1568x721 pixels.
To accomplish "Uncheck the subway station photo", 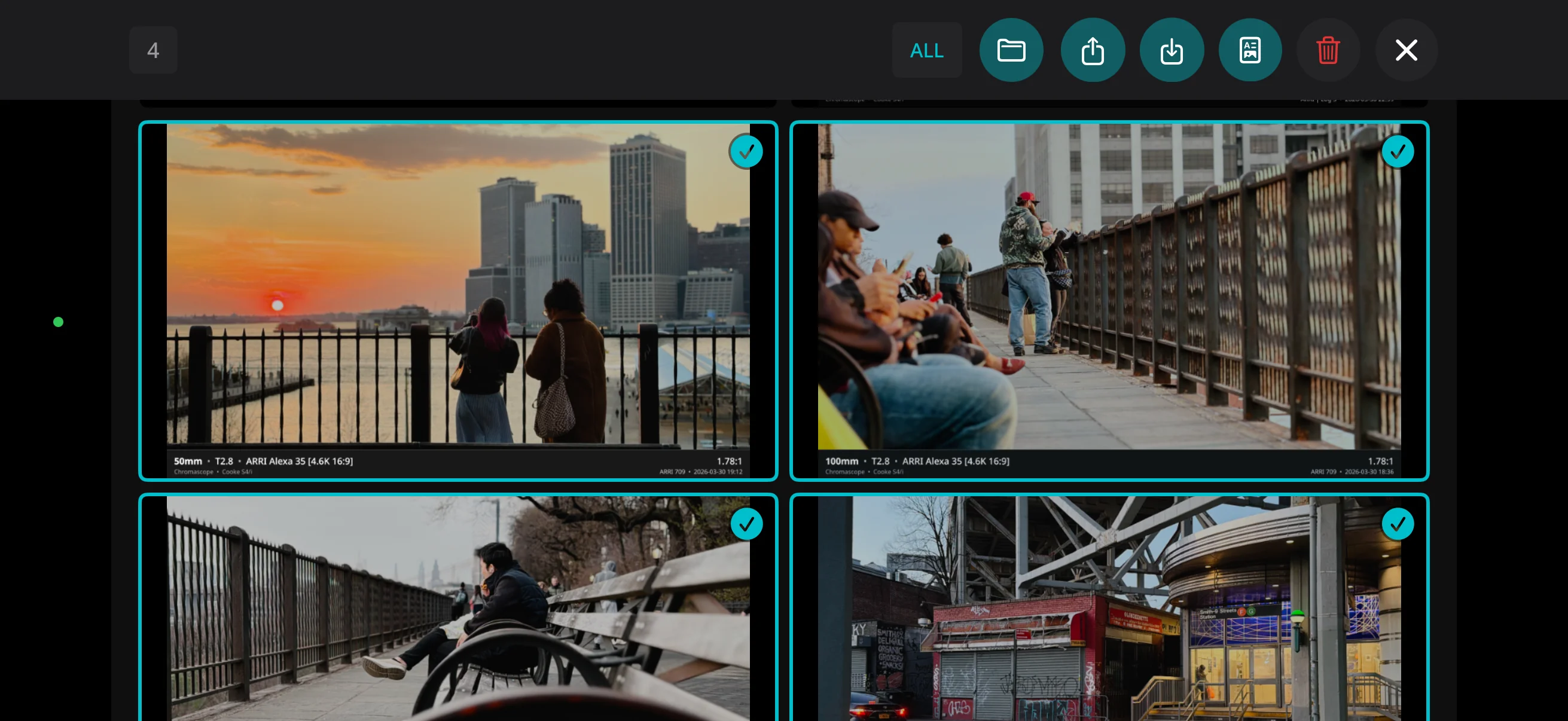I will coord(1398,523).
